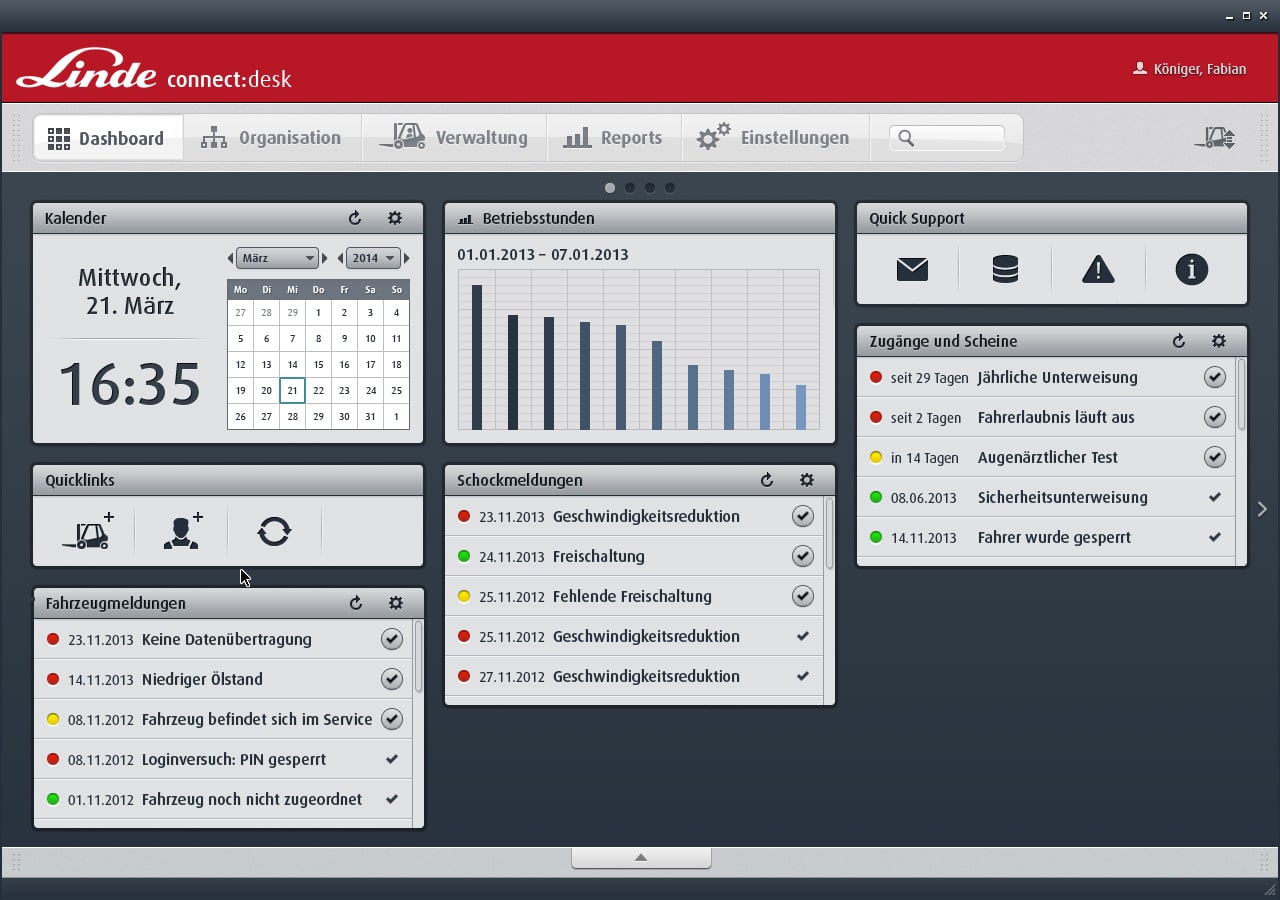The width and height of the screenshot is (1280, 900).
Task: Click the sync quicklink icon
Action: coord(274,531)
